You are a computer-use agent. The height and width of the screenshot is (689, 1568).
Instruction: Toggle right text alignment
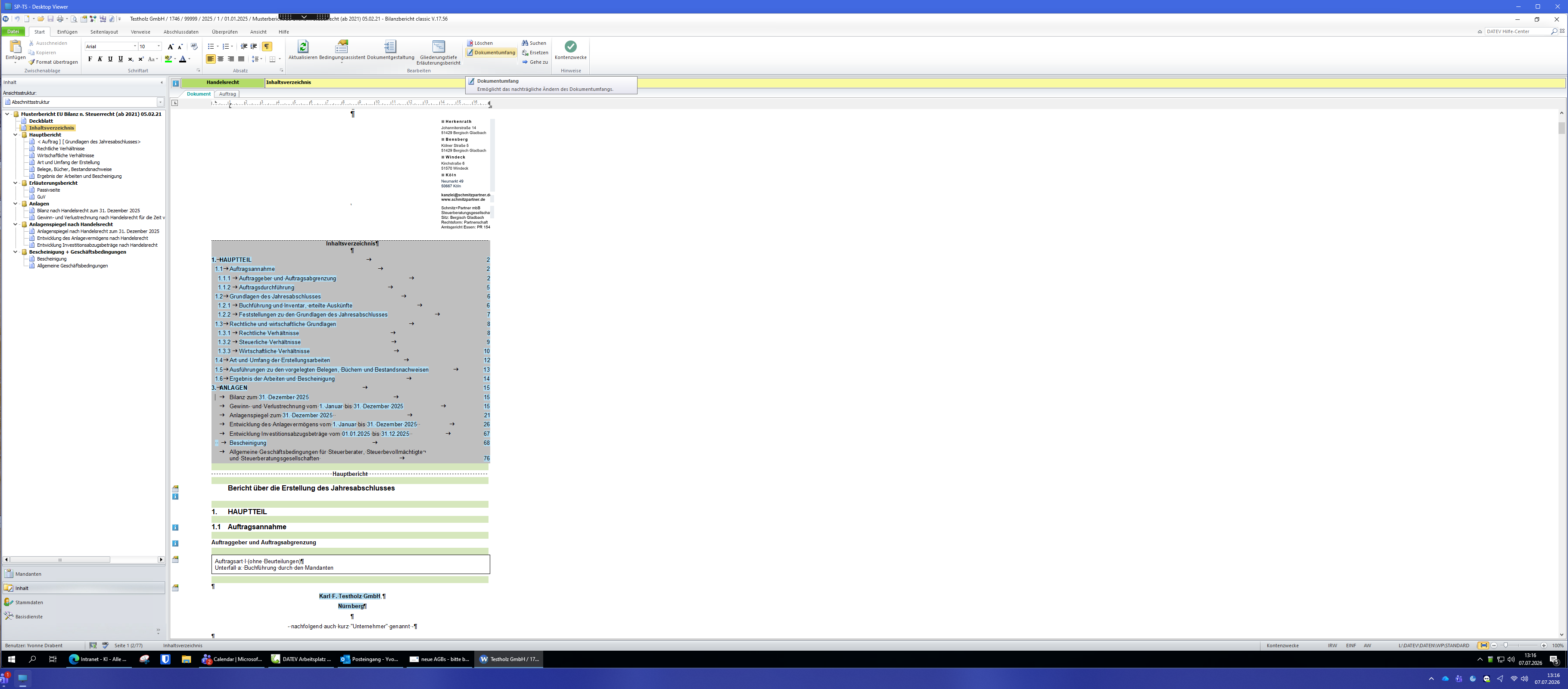click(x=231, y=59)
